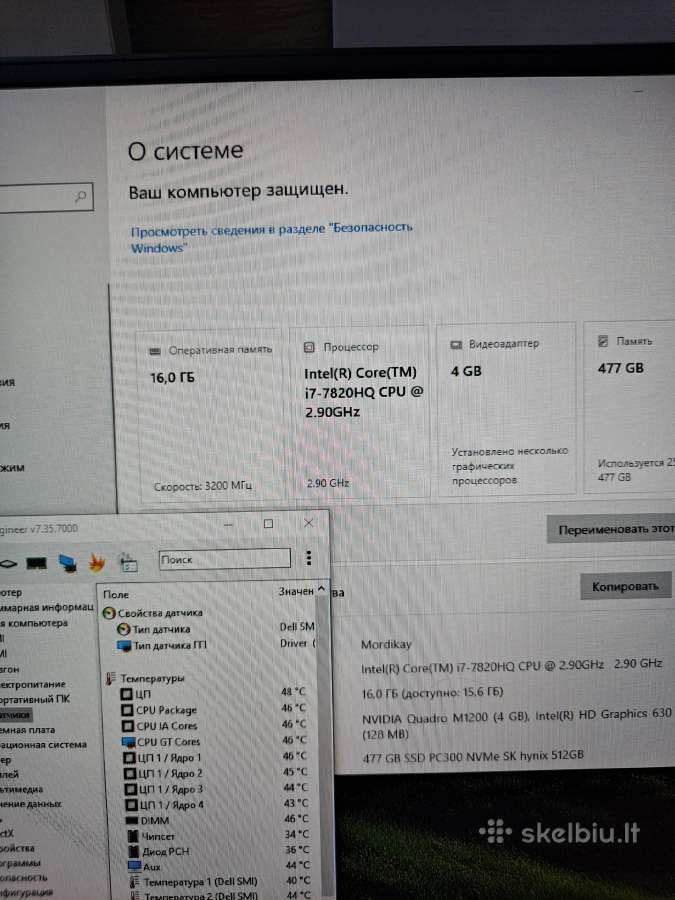The height and width of the screenshot is (900, 675).
Task: Open the Процессор i7-7820HQ card
Action: click(360, 412)
